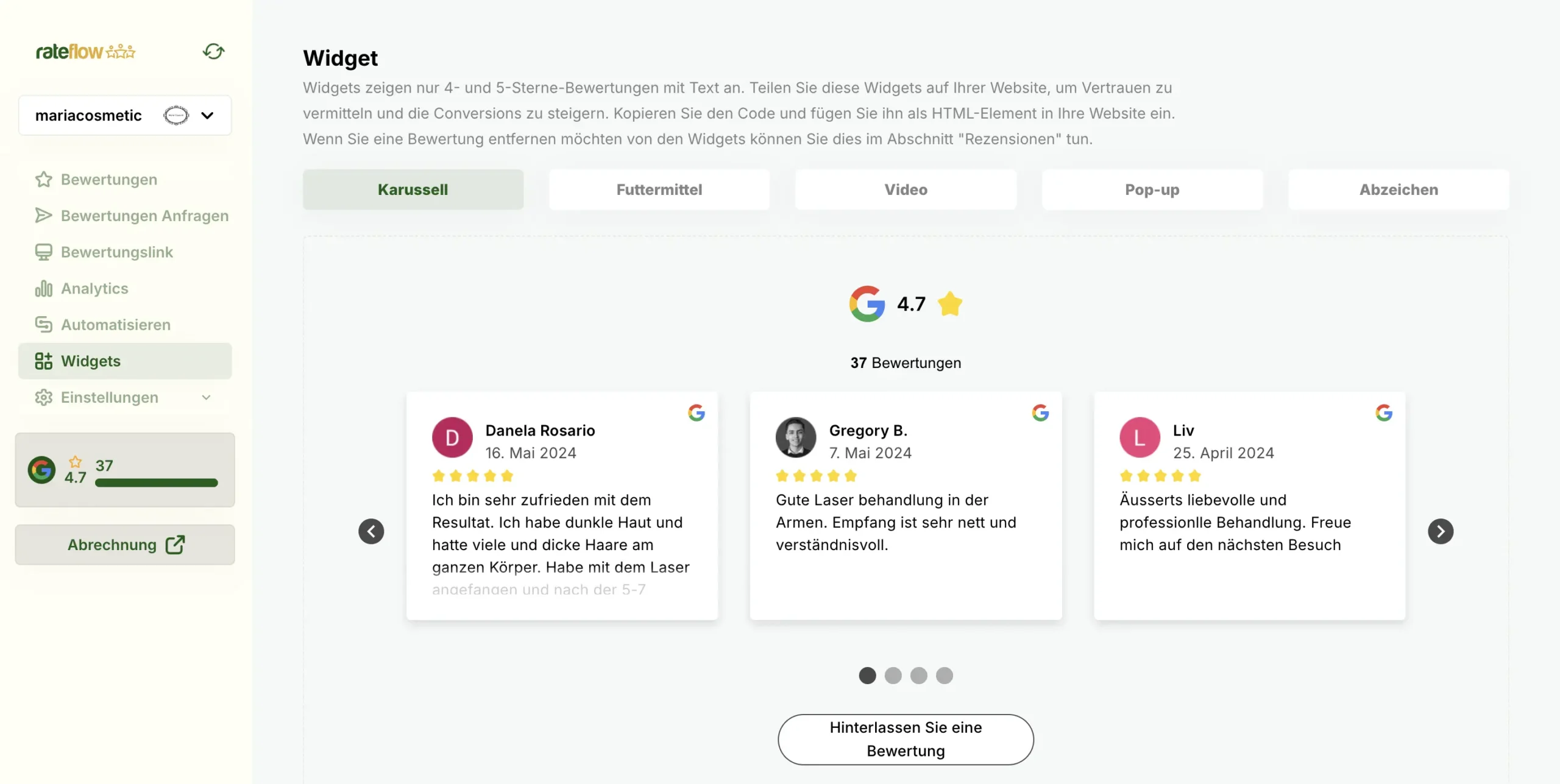Click the Widgets grid-plus icon
The image size is (1560, 784).
(43, 361)
